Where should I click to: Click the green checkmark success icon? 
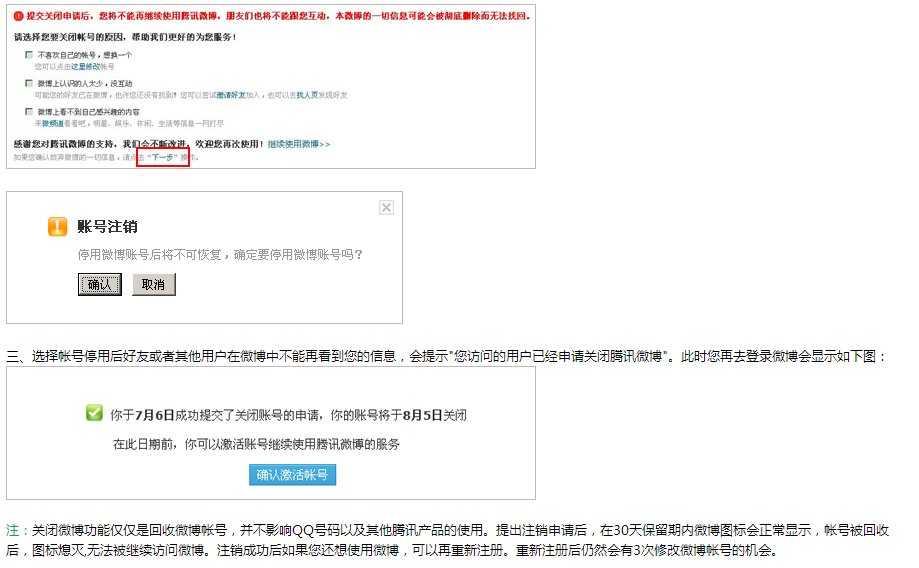pos(94,413)
